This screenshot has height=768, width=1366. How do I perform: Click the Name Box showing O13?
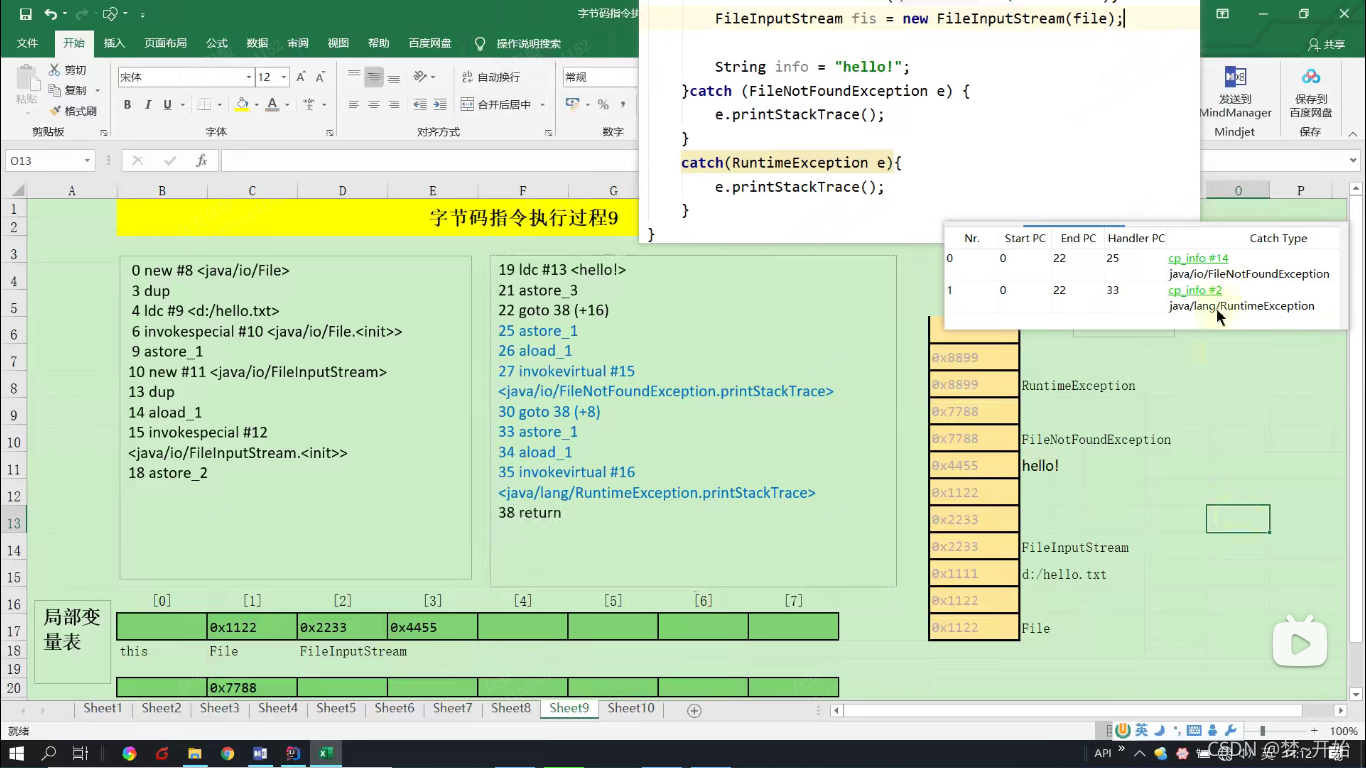click(x=44, y=161)
